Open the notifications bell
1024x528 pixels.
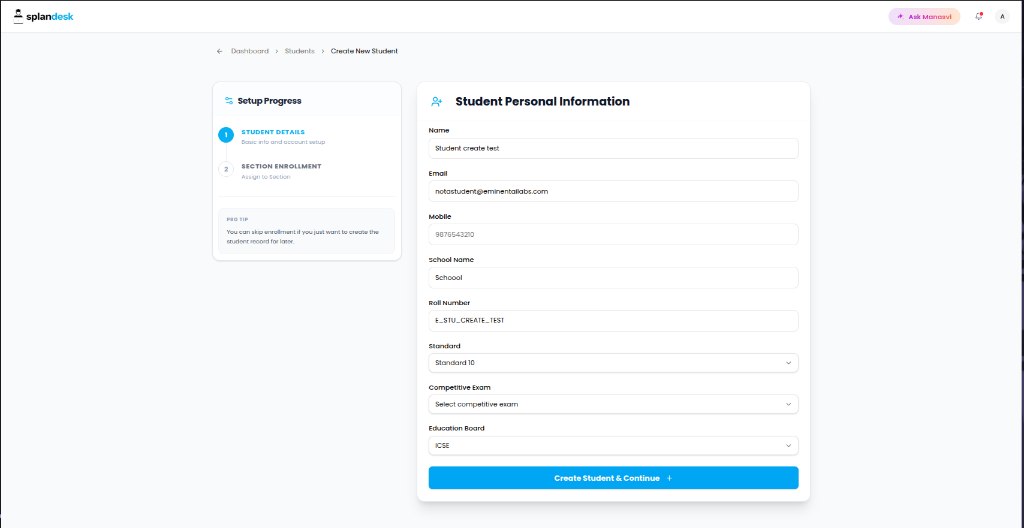click(978, 16)
